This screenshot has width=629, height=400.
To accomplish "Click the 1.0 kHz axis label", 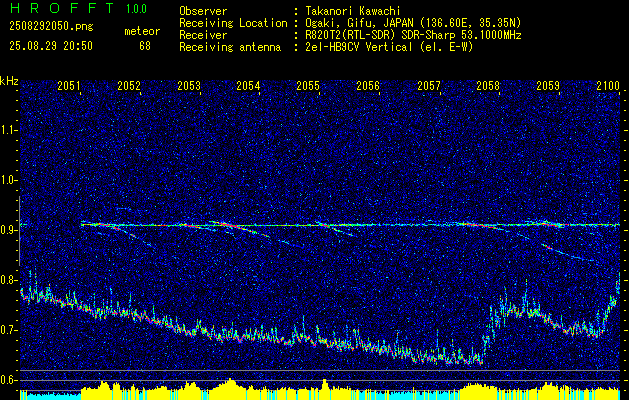I will (8, 181).
